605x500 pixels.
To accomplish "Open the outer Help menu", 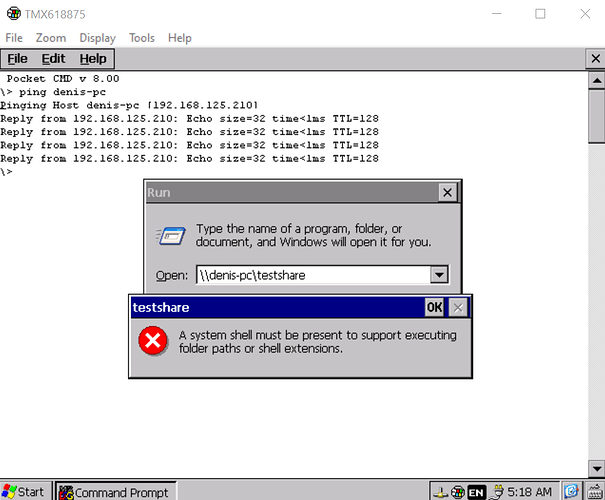I will pyautogui.click(x=179, y=38).
